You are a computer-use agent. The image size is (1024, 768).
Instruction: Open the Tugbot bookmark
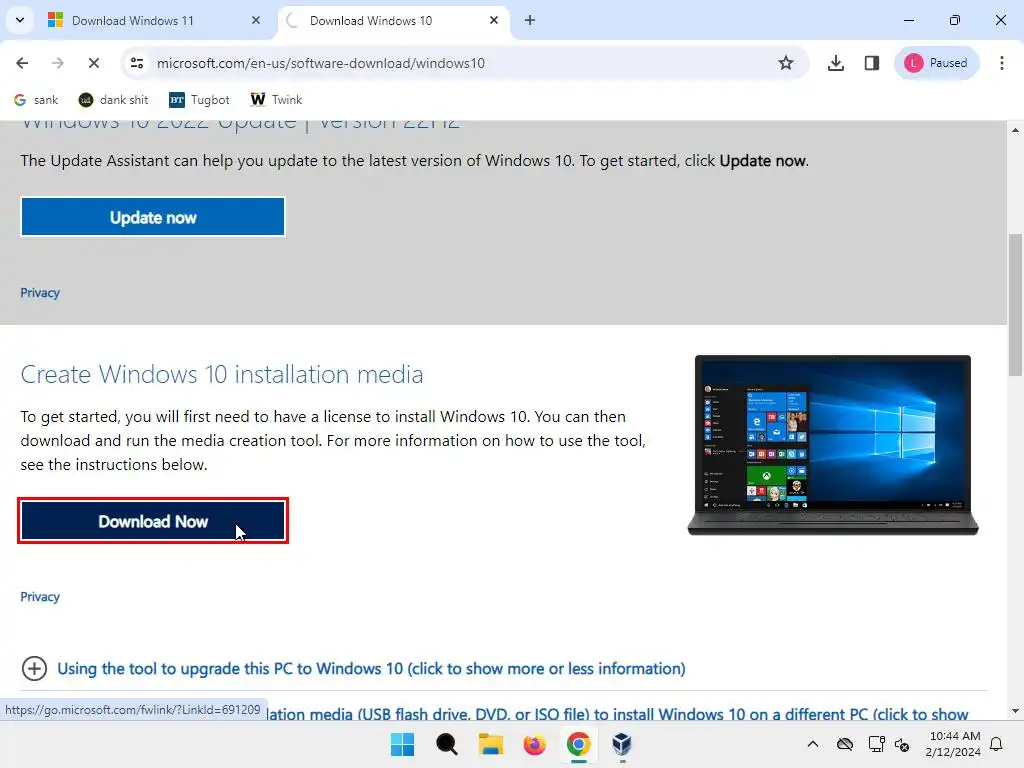pyautogui.click(x=200, y=100)
